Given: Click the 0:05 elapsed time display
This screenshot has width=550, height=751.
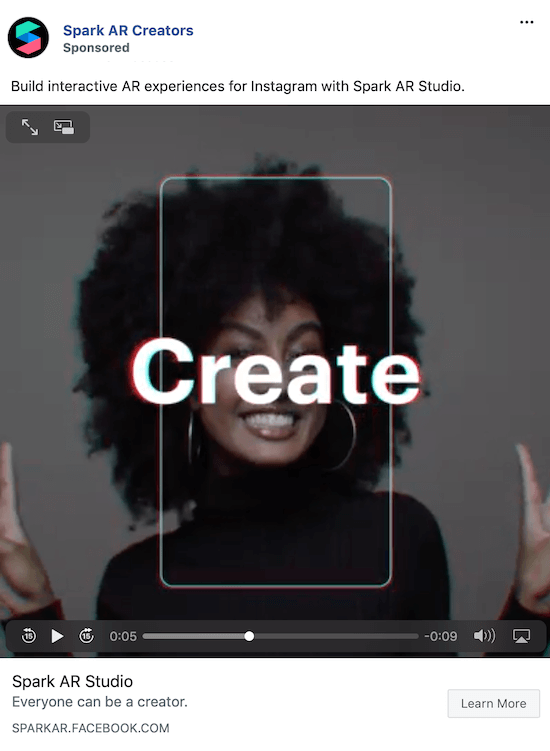Looking at the screenshot, I should 123,636.
